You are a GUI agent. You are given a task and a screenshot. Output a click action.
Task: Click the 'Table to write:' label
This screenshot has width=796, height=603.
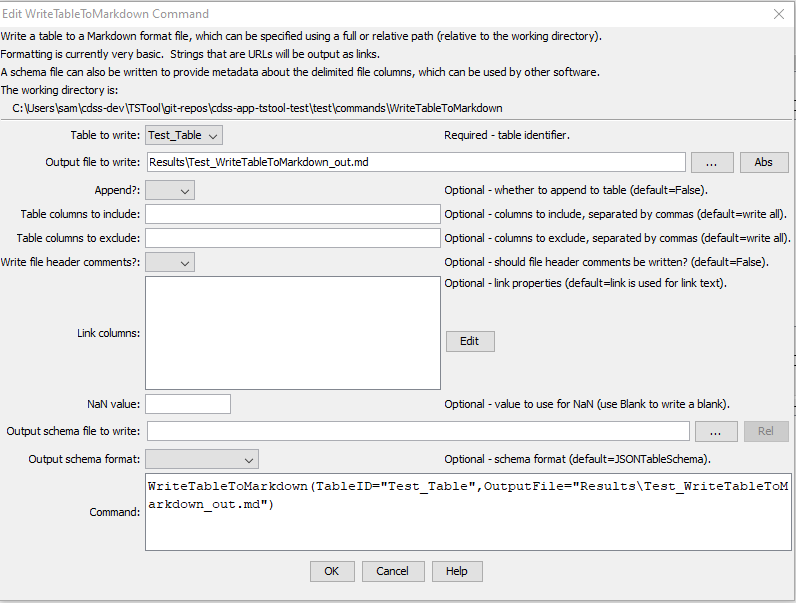pyautogui.click(x=105, y=136)
